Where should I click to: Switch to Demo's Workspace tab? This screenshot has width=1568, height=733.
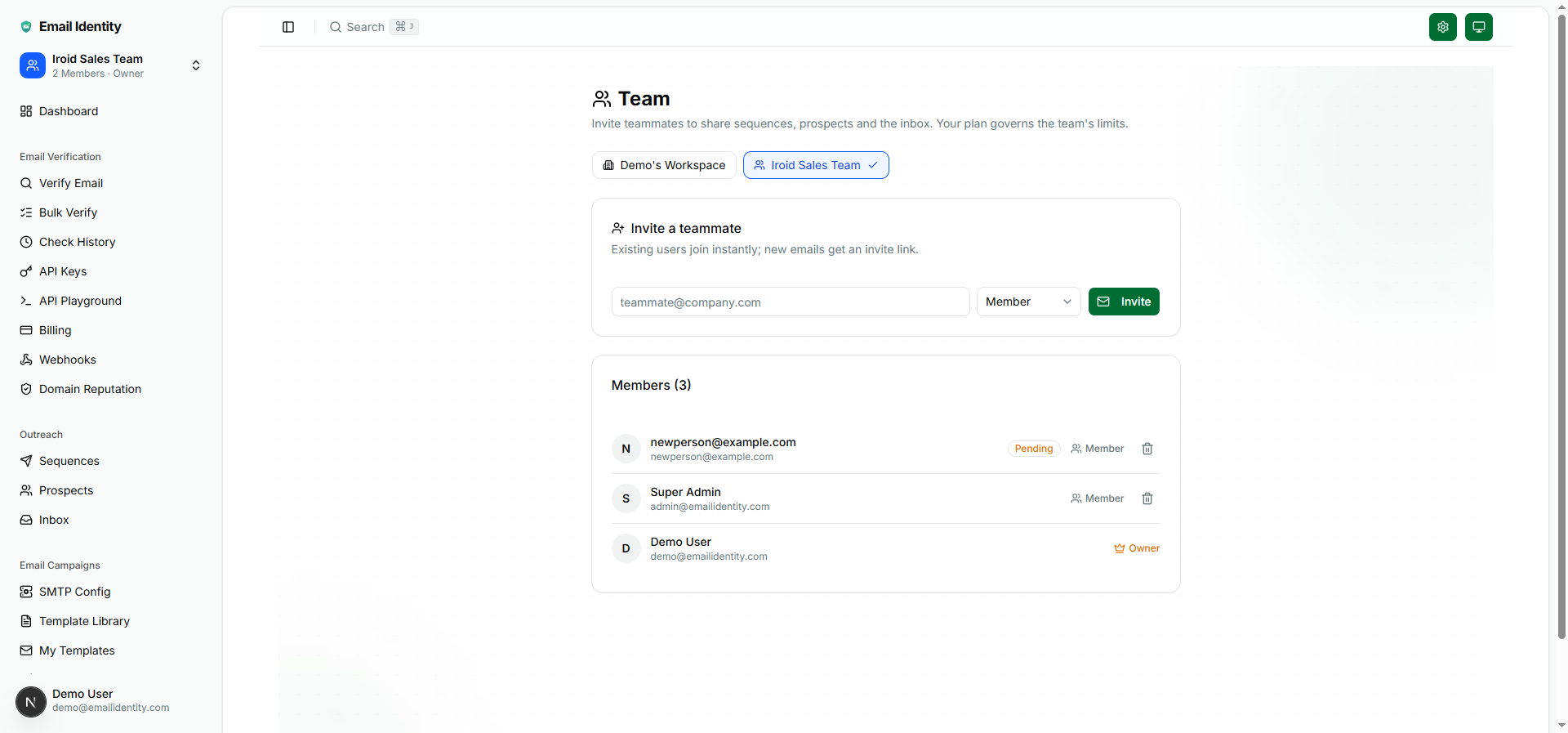pos(664,165)
